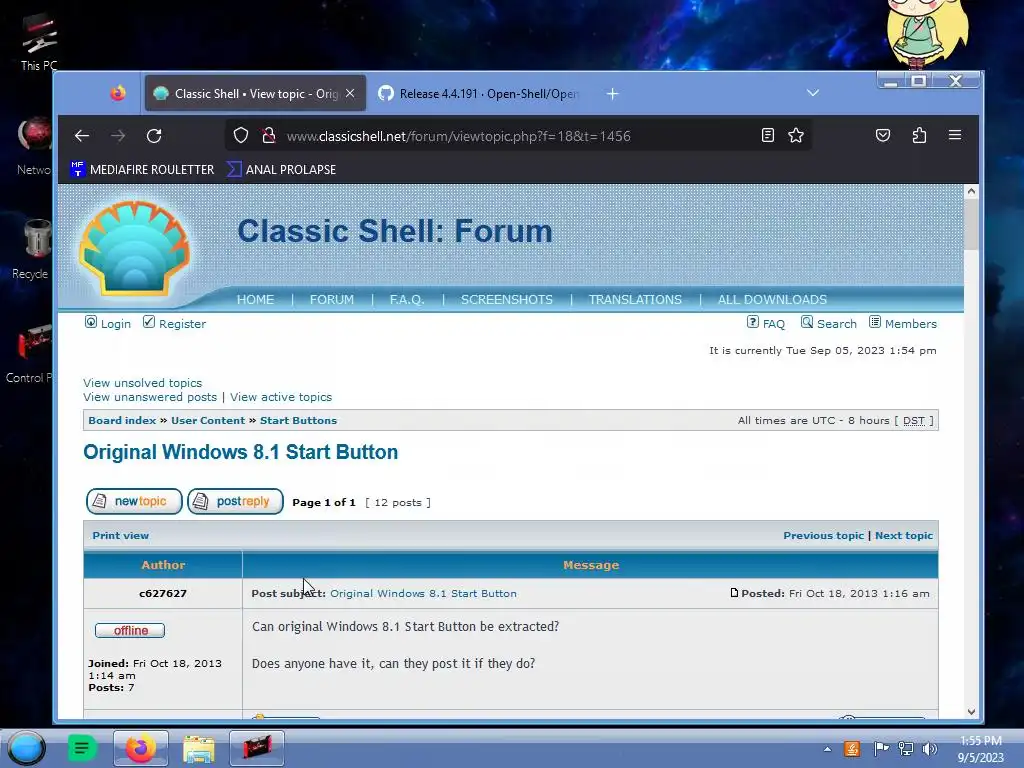
Task: Reload the current page
Action: 154,136
